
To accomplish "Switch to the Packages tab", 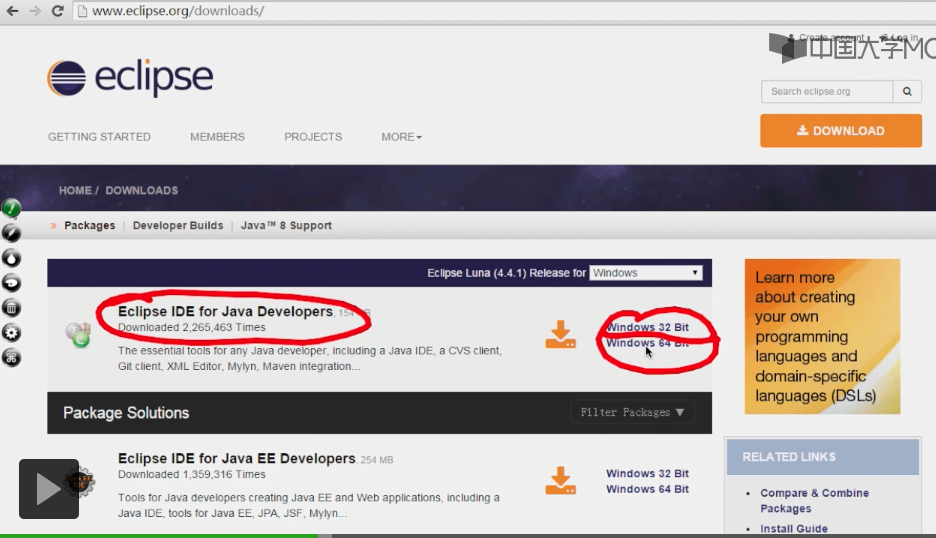I will pos(90,226).
